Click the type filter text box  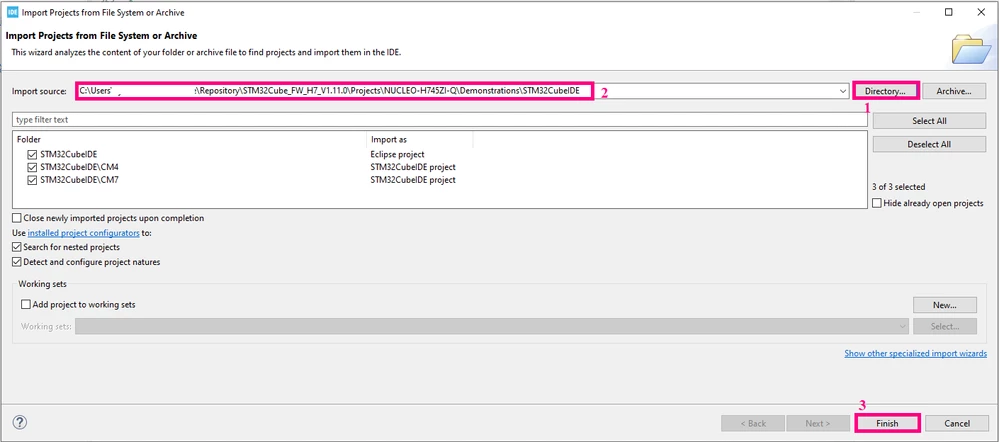tap(440, 119)
